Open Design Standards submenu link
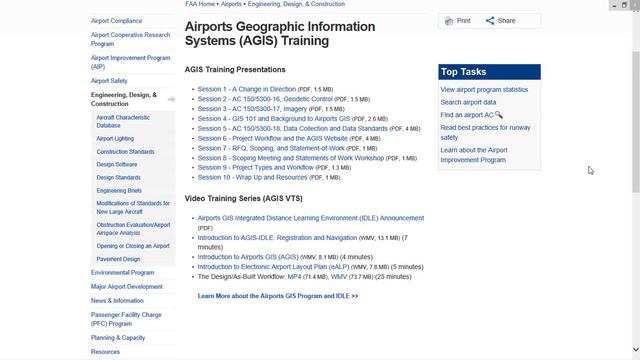The image size is (640, 360). coord(118,178)
